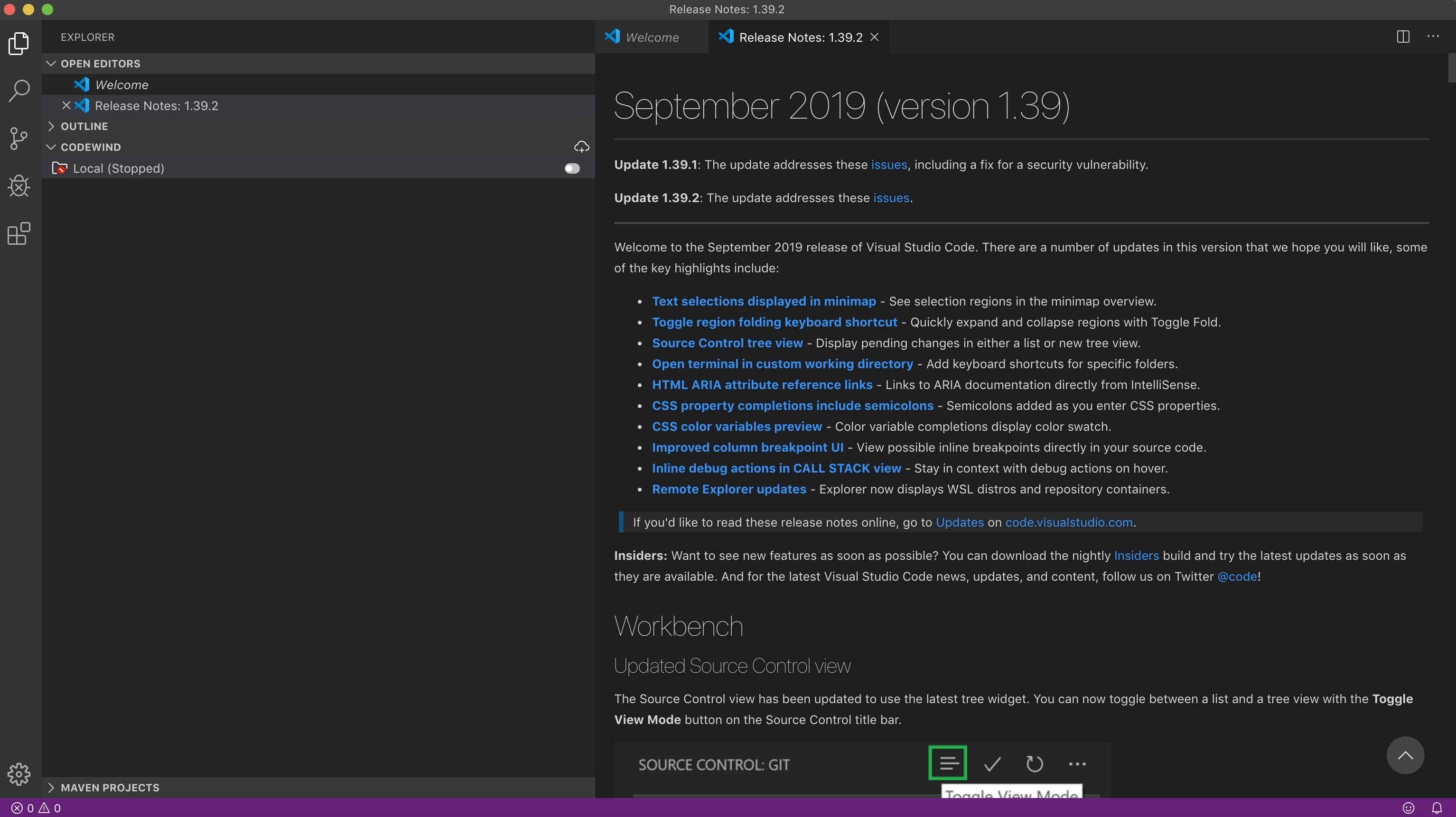Collapse the Open Editors section
Image resolution: width=1456 pixels, height=817 pixels.
[51, 63]
